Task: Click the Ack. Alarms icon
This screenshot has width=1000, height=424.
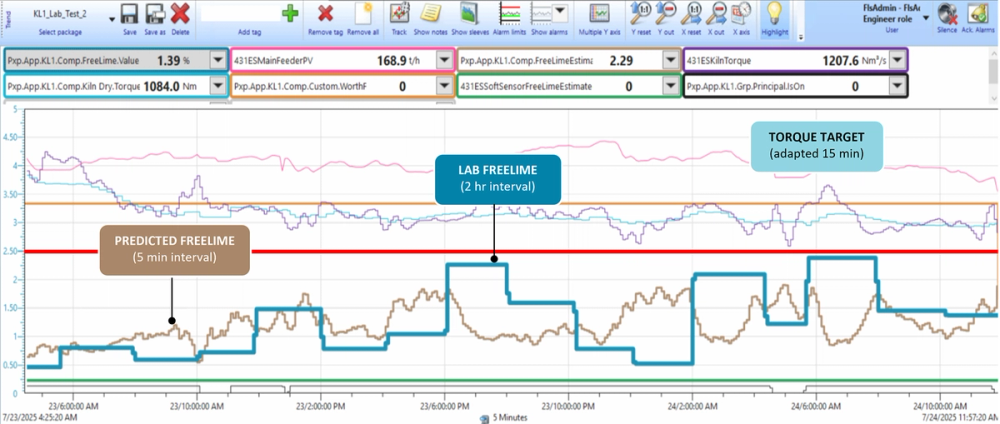Action: point(976,14)
